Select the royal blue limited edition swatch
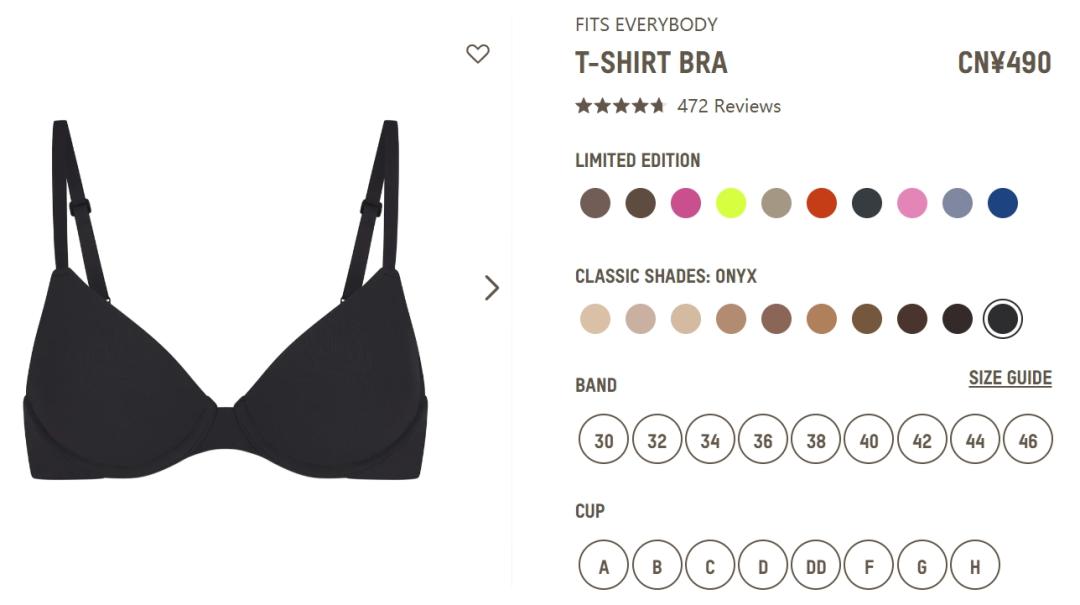 [1002, 203]
